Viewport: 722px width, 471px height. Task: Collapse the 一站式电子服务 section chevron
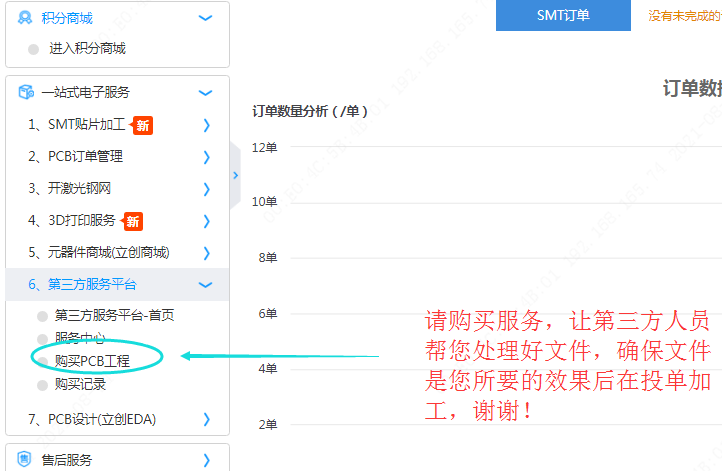[x=206, y=93]
